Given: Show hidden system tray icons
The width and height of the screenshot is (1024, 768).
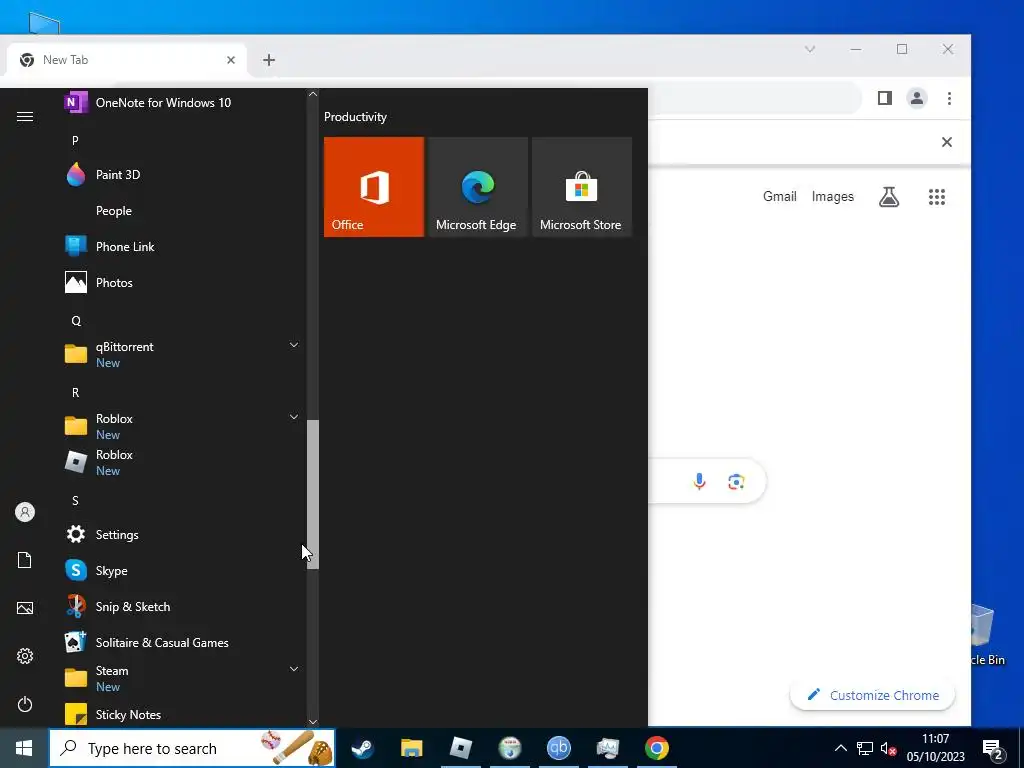Looking at the screenshot, I should pyautogui.click(x=840, y=748).
